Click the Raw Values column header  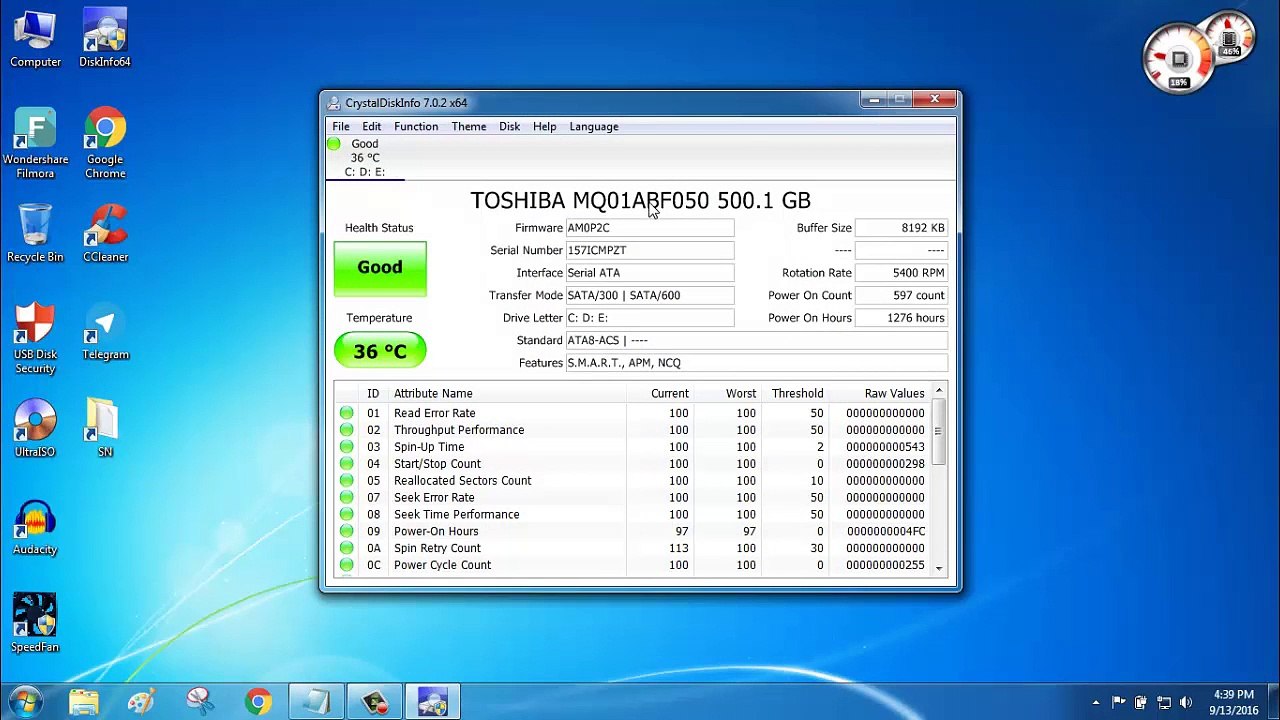pos(879,394)
